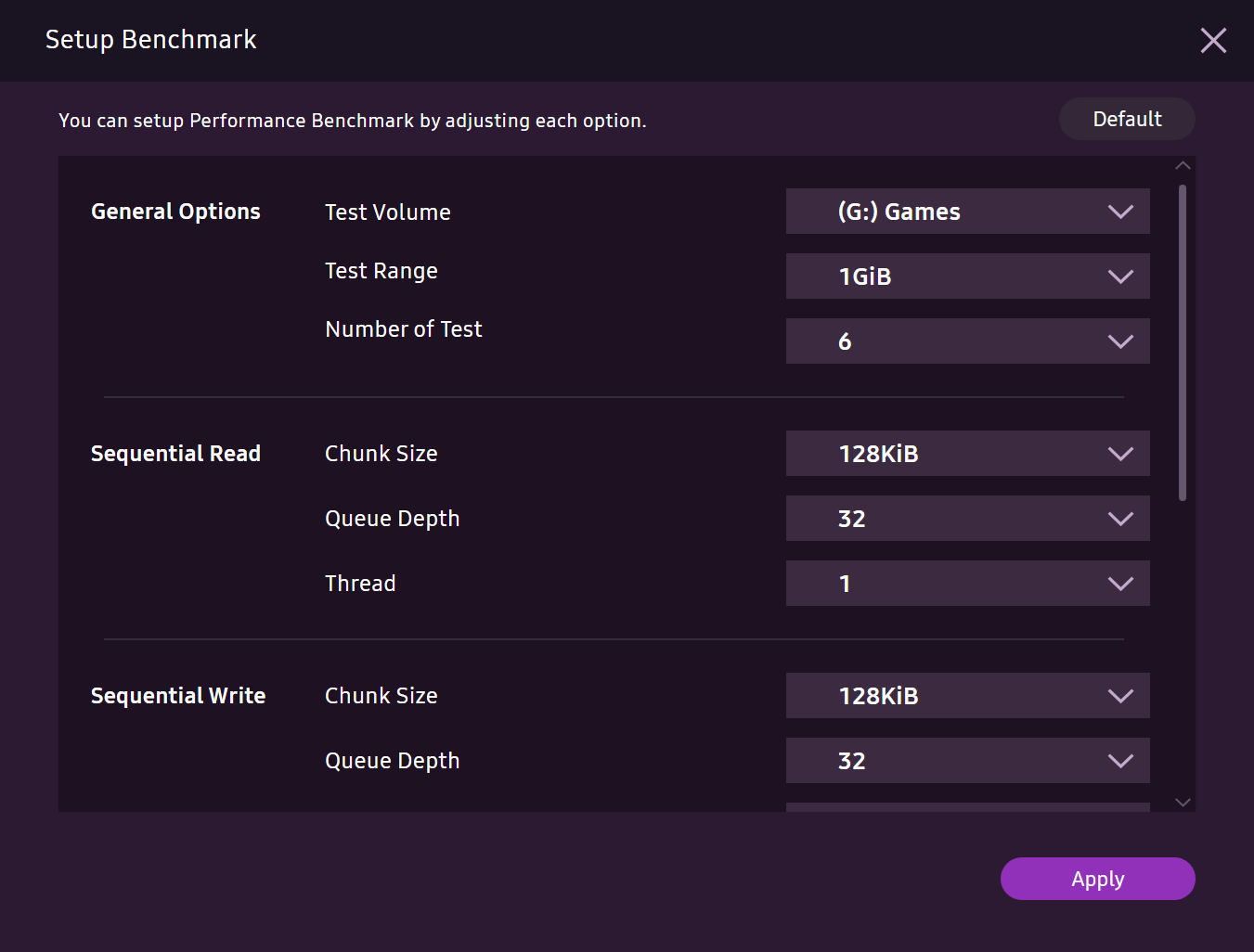
Task: Click the scroll up arrow
Action: tap(1183, 166)
